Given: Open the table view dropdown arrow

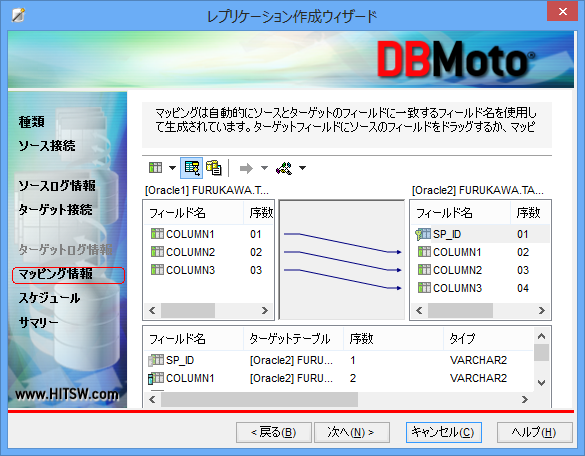Looking at the screenshot, I should coord(172,168).
